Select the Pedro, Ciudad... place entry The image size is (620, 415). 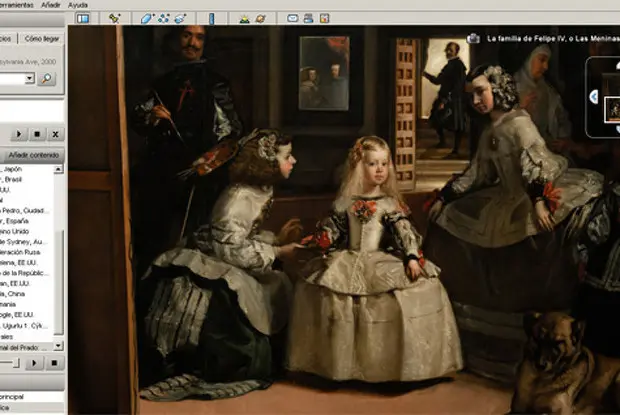27,210
